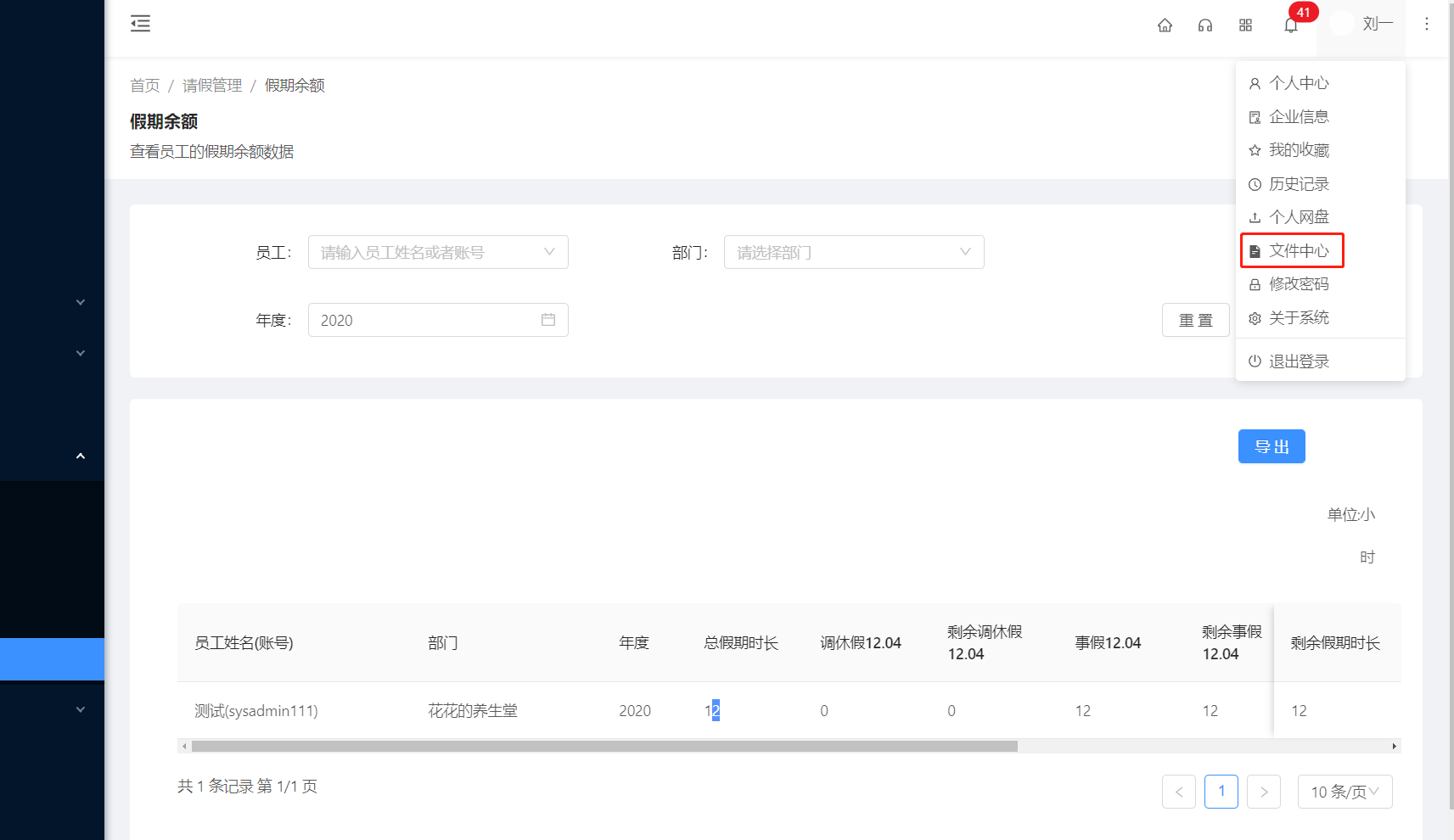This screenshot has width=1454, height=840.
Task: Click the user avatar next to 刘一
Action: pos(1342,24)
